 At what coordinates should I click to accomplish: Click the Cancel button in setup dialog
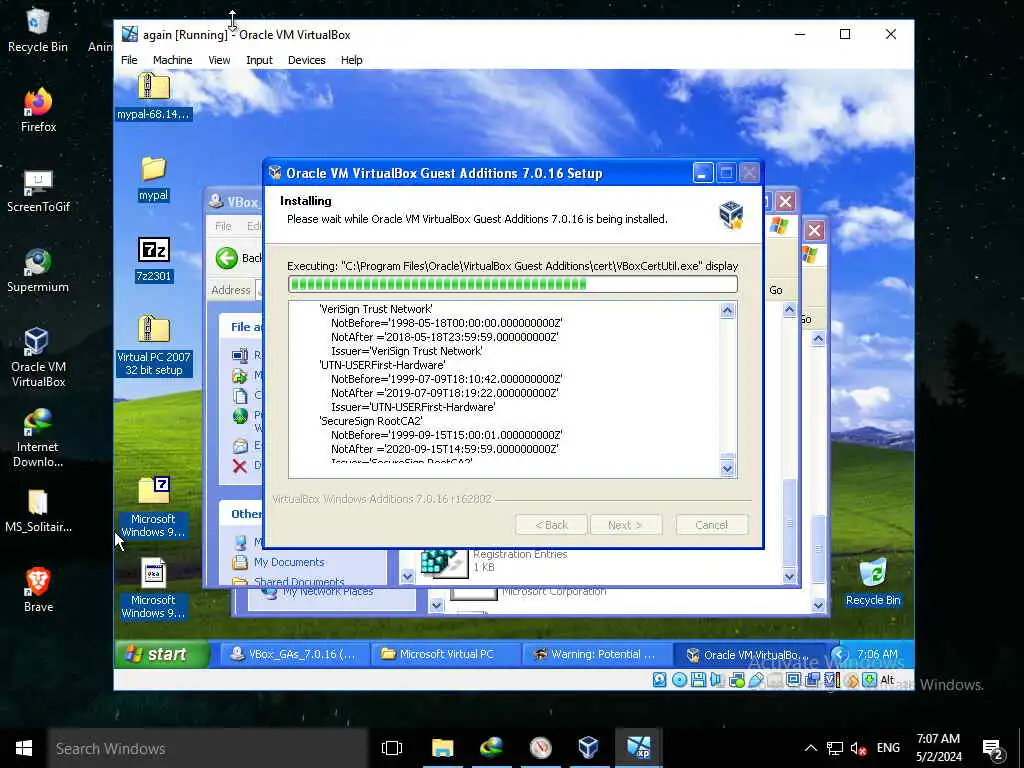pyautogui.click(x=711, y=525)
